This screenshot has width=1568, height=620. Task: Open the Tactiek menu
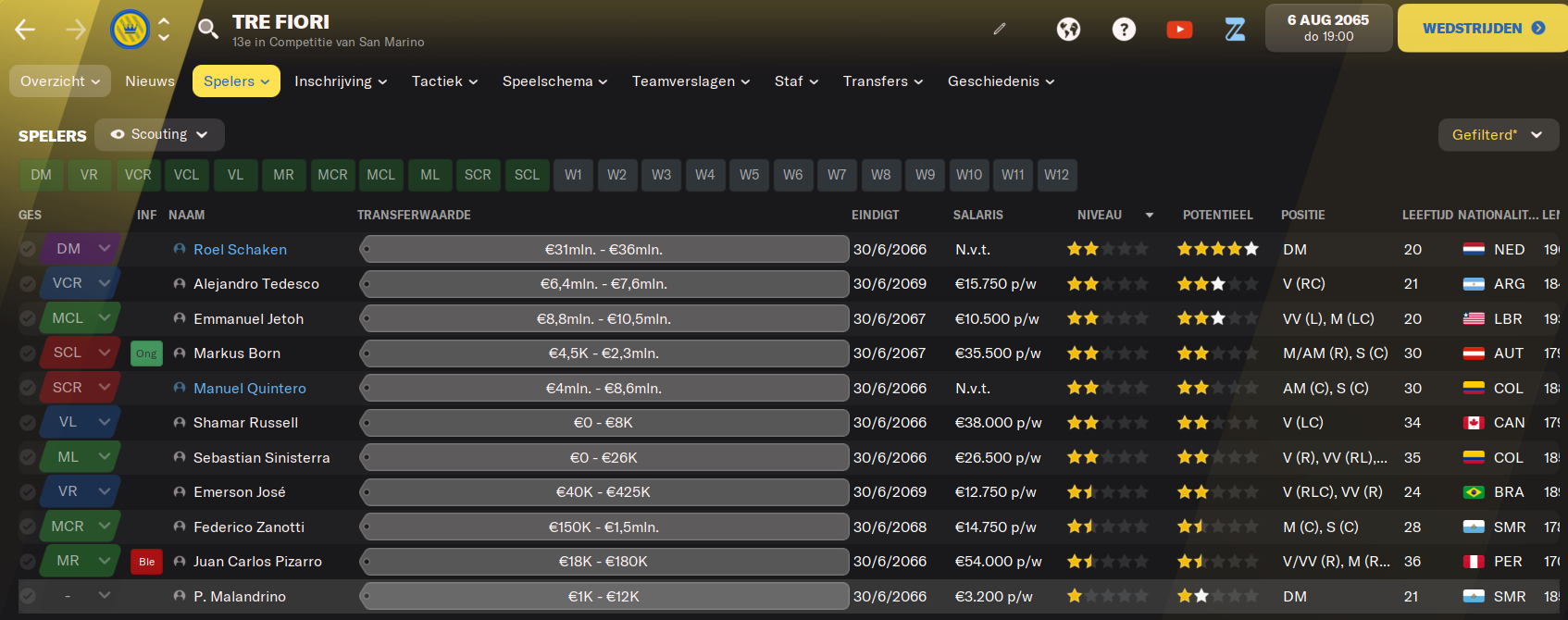pyautogui.click(x=444, y=81)
